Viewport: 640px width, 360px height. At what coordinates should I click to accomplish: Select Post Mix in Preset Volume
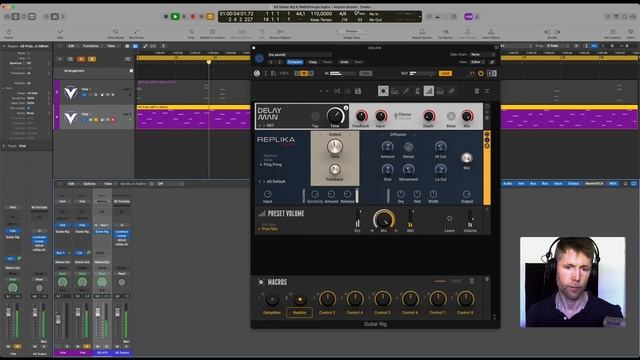(x=269, y=229)
